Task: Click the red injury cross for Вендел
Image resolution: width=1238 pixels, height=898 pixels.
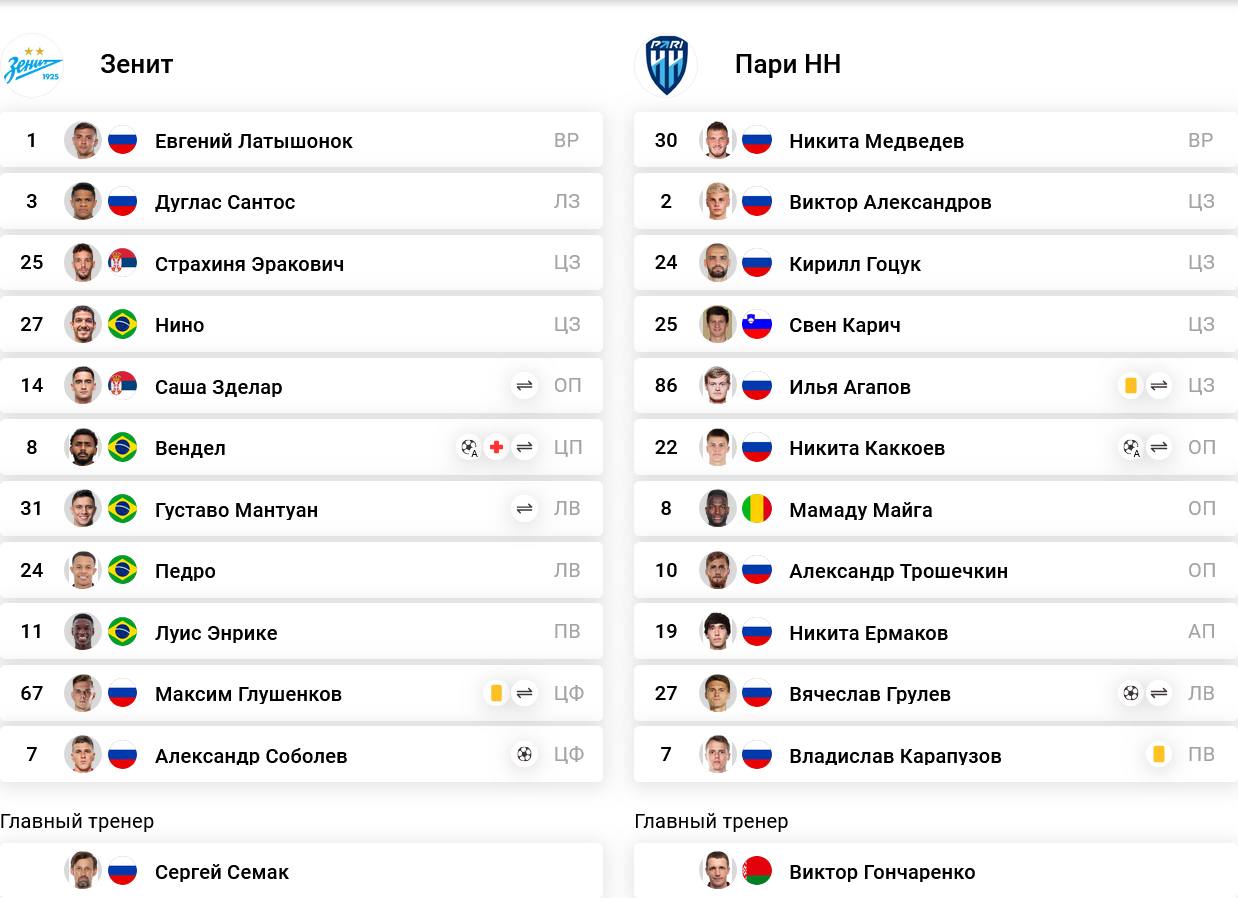Action: pyautogui.click(x=497, y=448)
